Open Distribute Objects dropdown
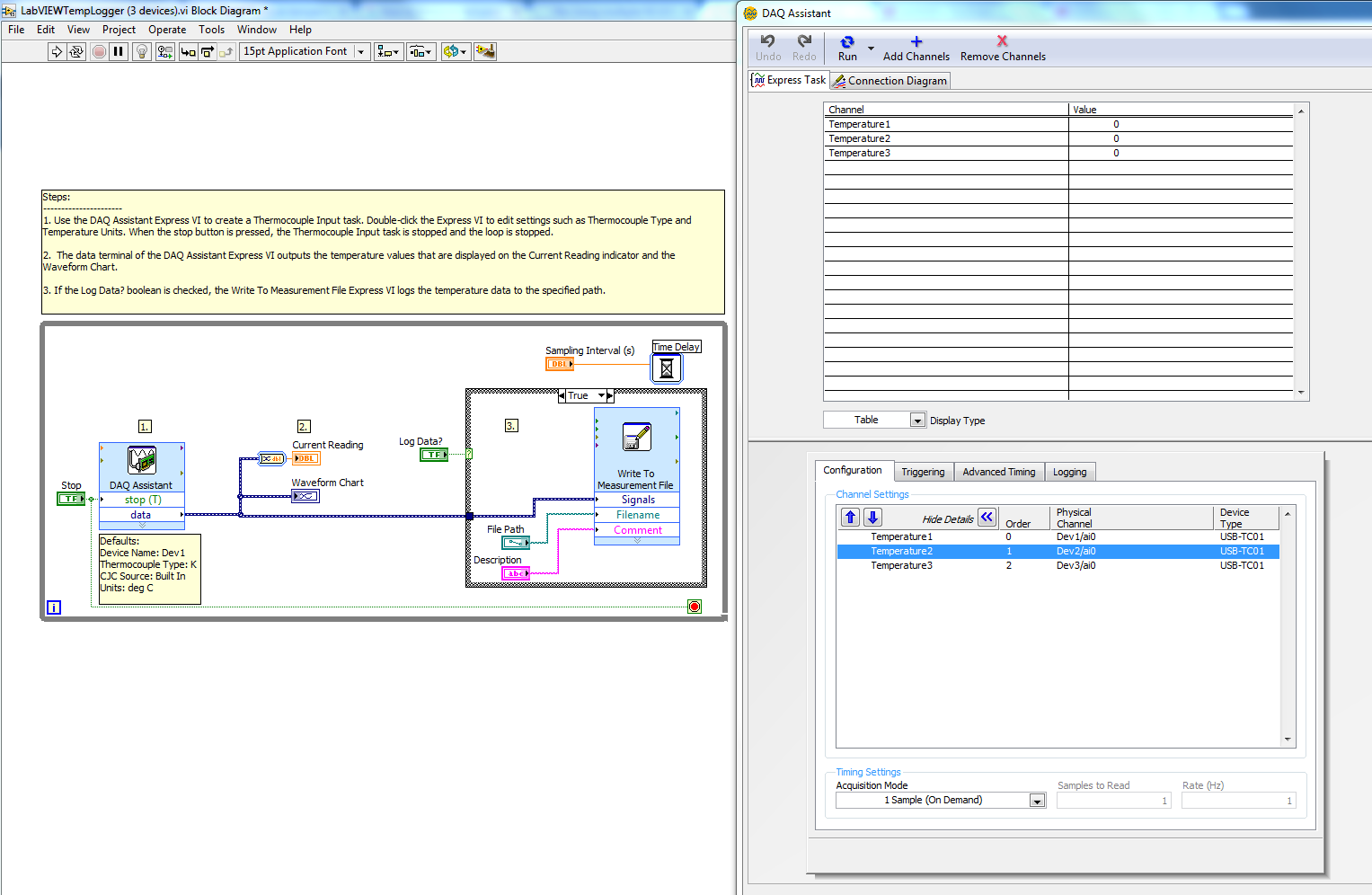1372x895 pixels. pyautogui.click(x=421, y=51)
